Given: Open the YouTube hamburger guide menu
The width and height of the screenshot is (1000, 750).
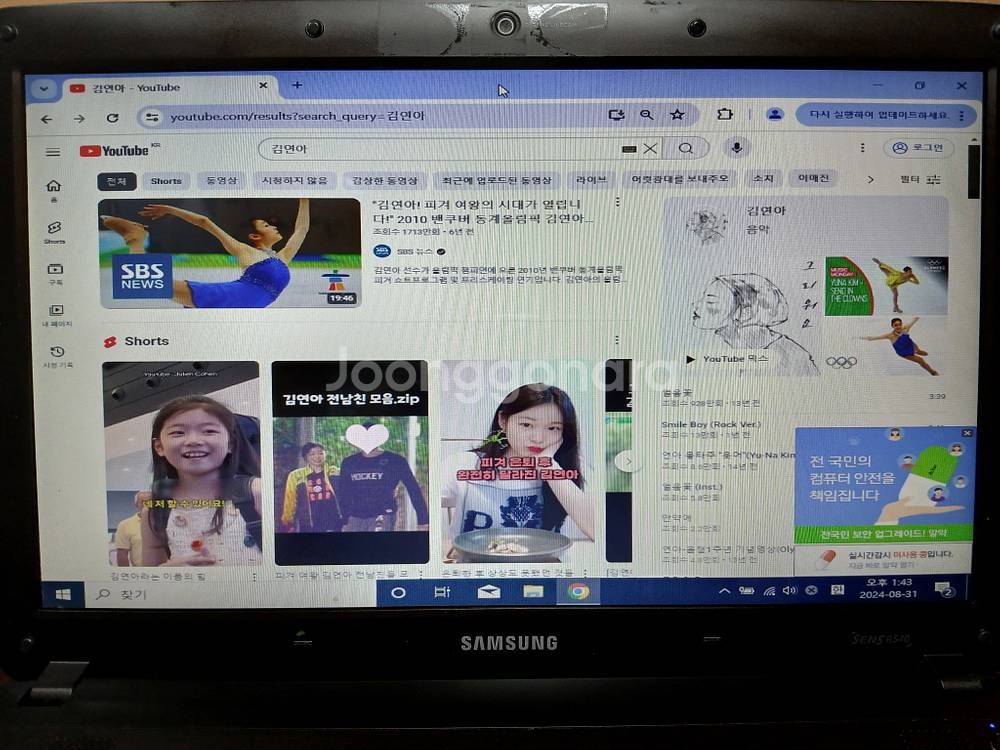Looking at the screenshot, I should coord(53,152).
